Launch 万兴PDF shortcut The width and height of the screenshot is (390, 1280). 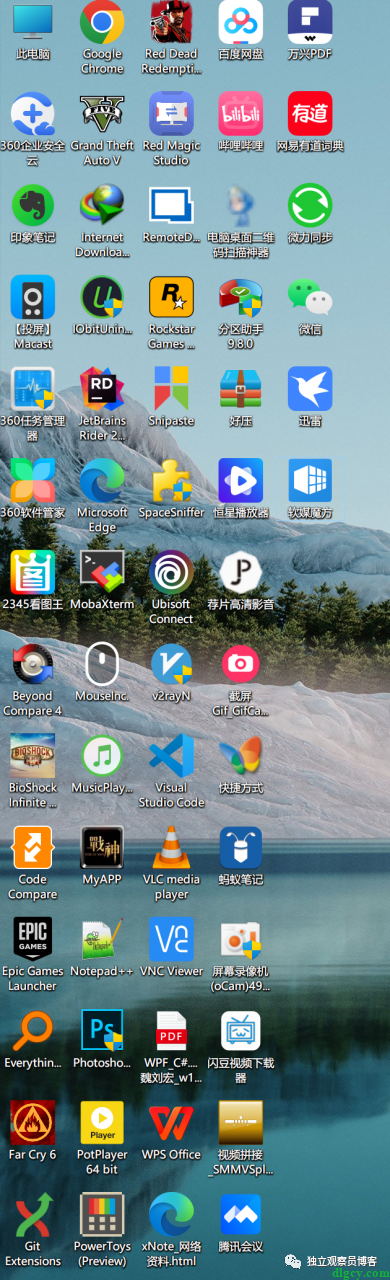tap(310, 22)
